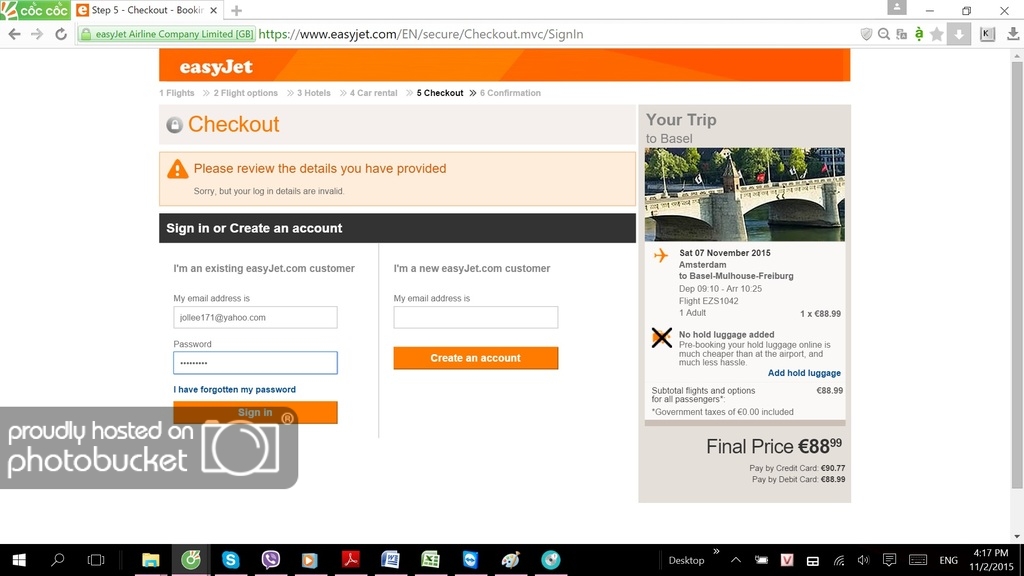Click 'Flight EZS1042' text

pos(709,301)
